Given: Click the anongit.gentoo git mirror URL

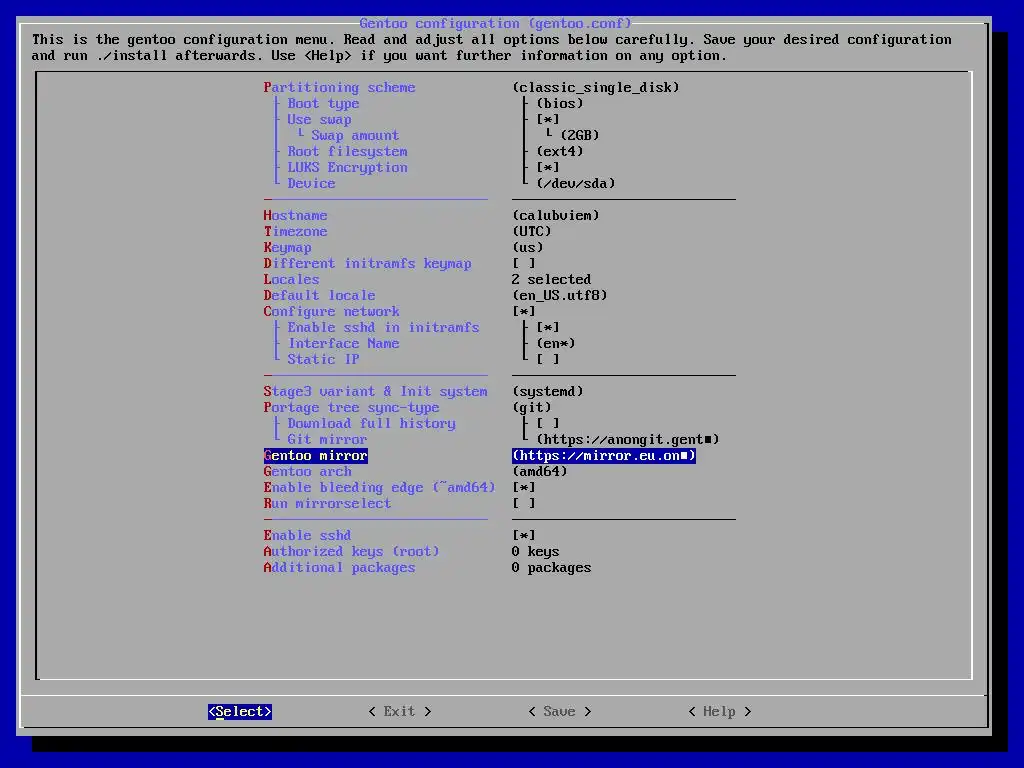Looking at the screenshot, I should 628,440.
